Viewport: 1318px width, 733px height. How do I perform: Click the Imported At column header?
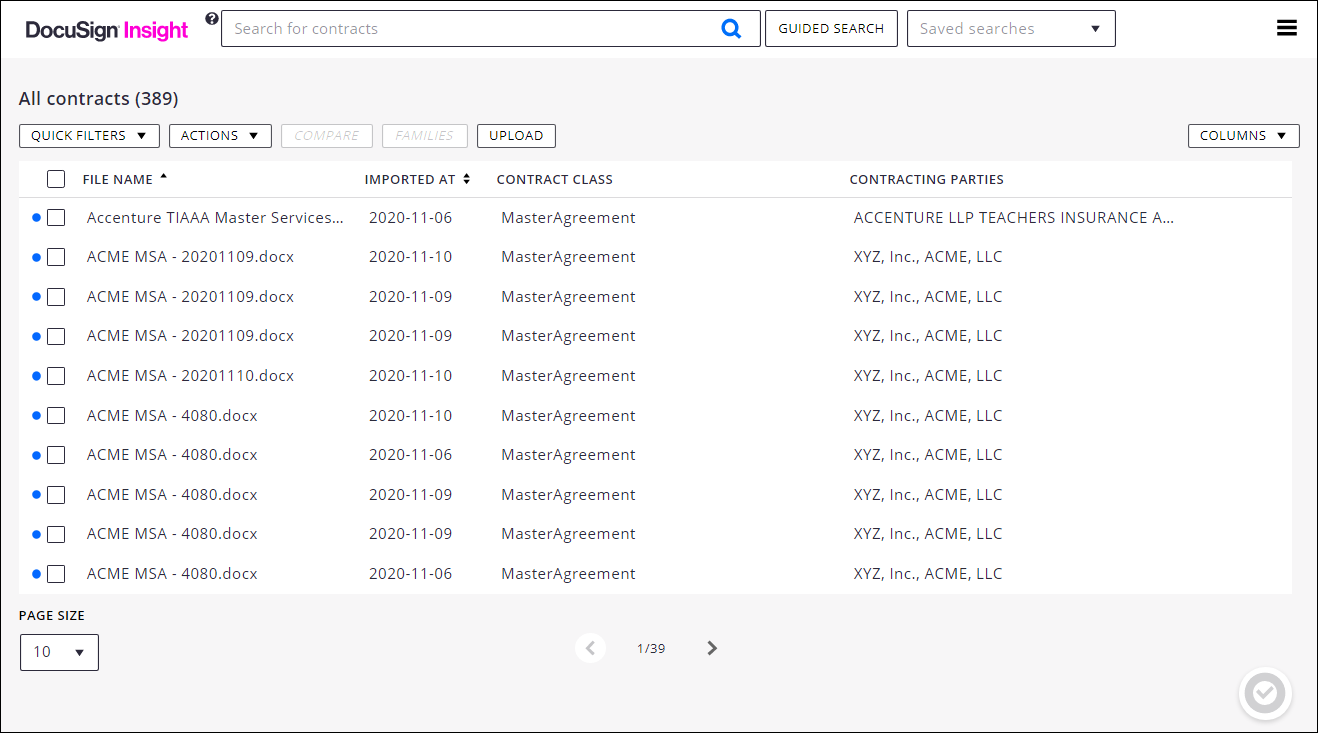[410, 180]
